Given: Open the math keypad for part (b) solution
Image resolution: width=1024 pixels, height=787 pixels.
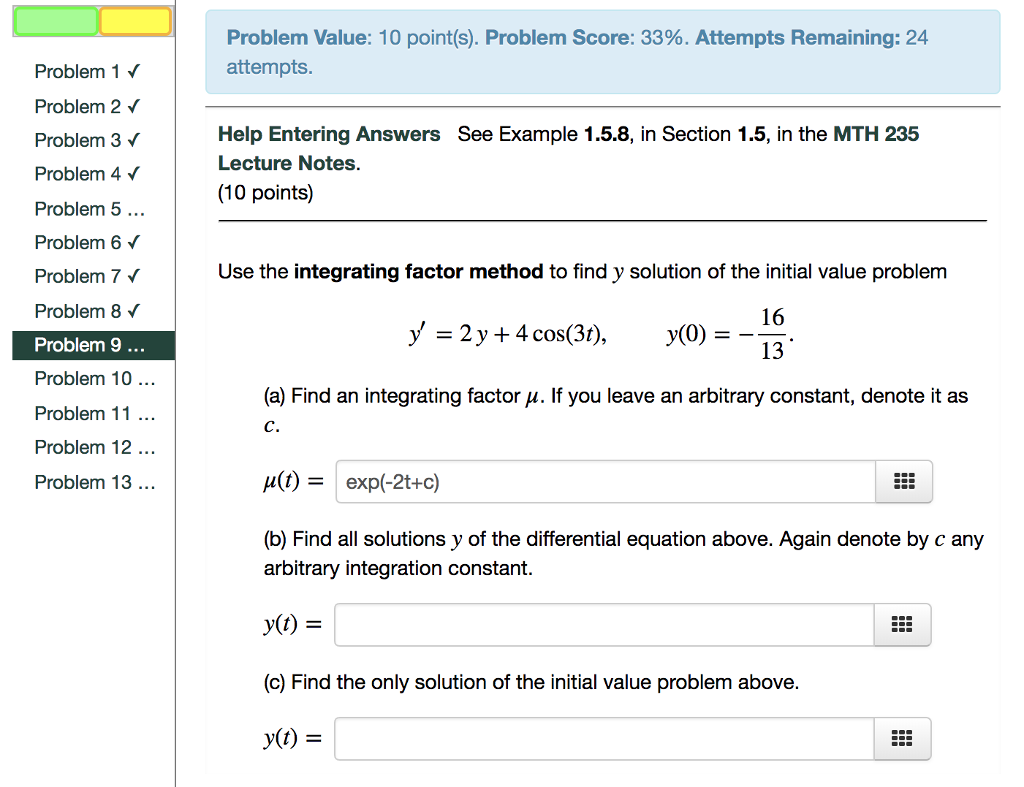Looking at the screenshot, I should tap(903, 623).
